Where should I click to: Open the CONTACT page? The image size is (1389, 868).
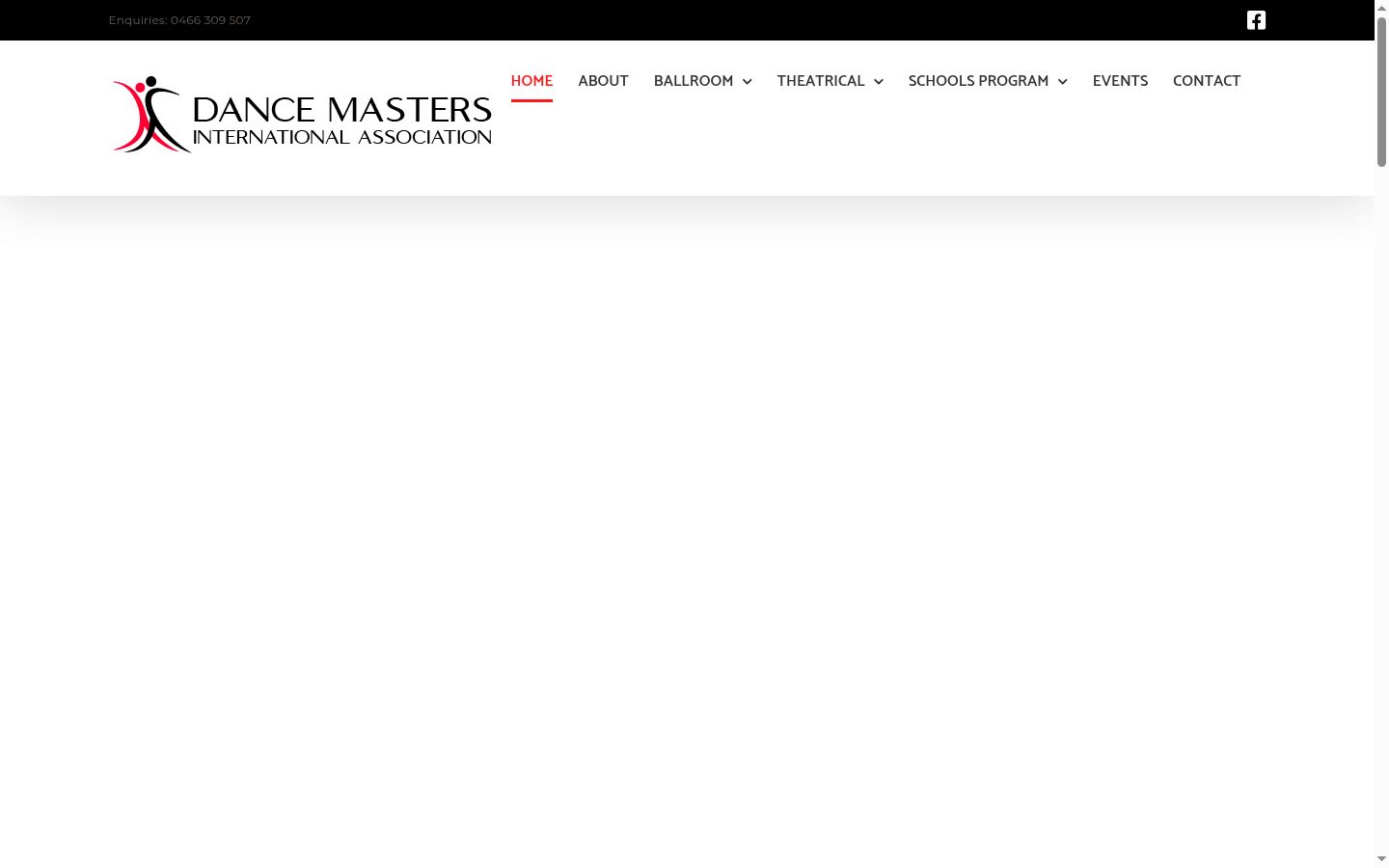click(x=1207, y=81)
